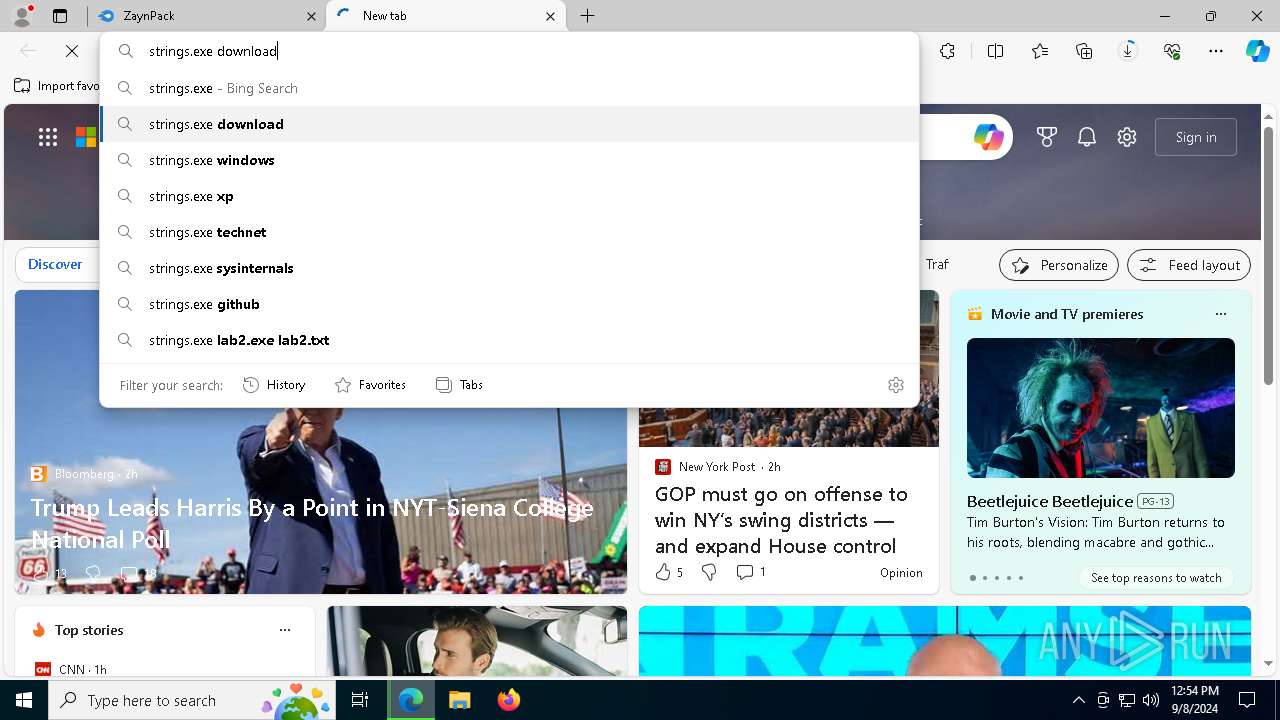Click See top reasons to watch
Image resolution: width=1280 pixels, height=720 pixels.
(x=1156, y=578)
